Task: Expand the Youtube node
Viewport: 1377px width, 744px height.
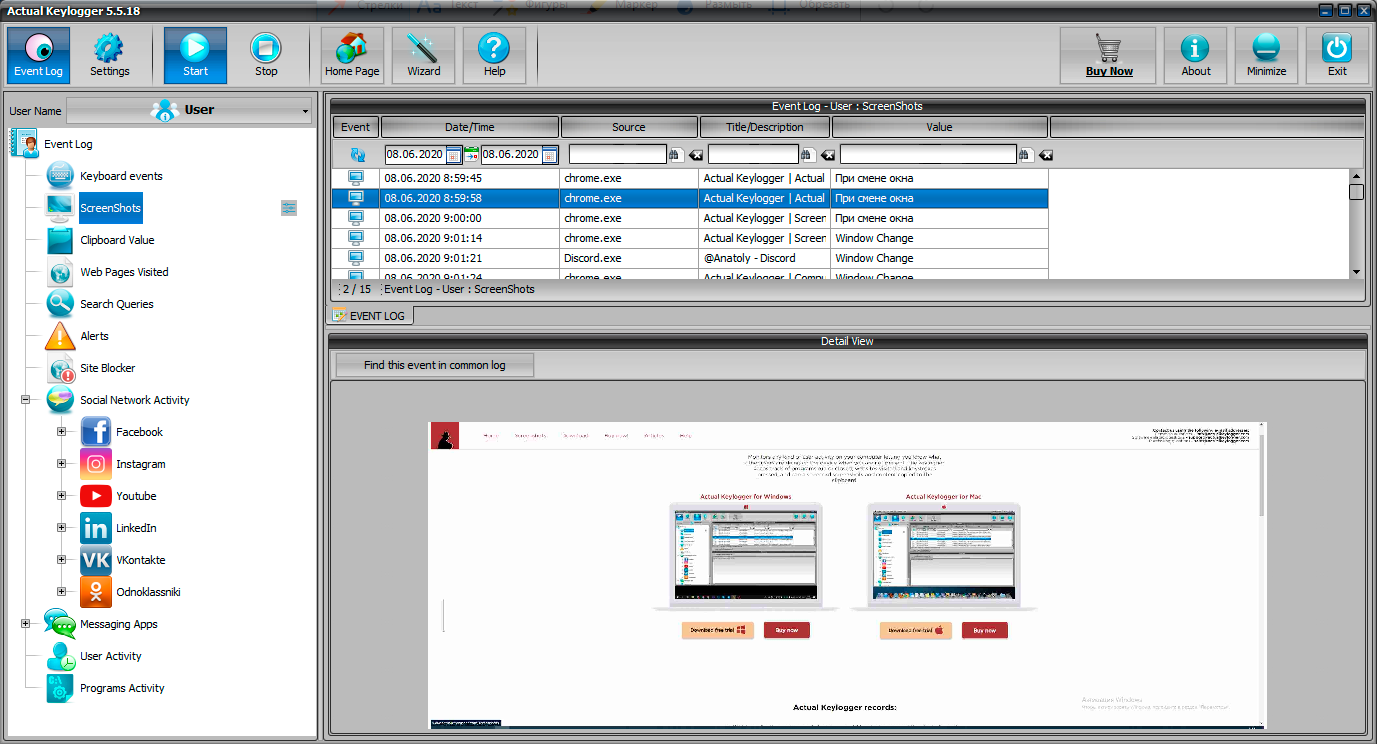Action: click(61, 496)
